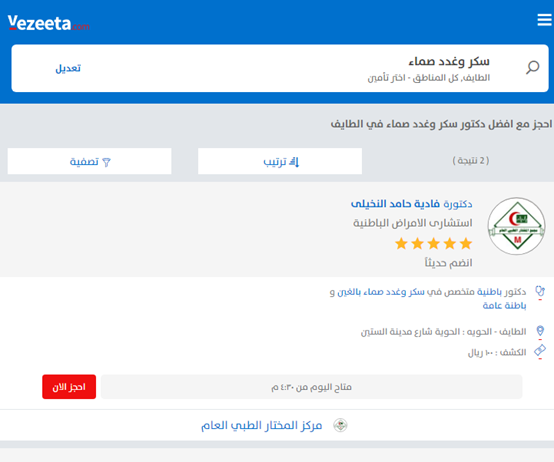
Task: Open the hamburger menu
Action: coord(544,20)
